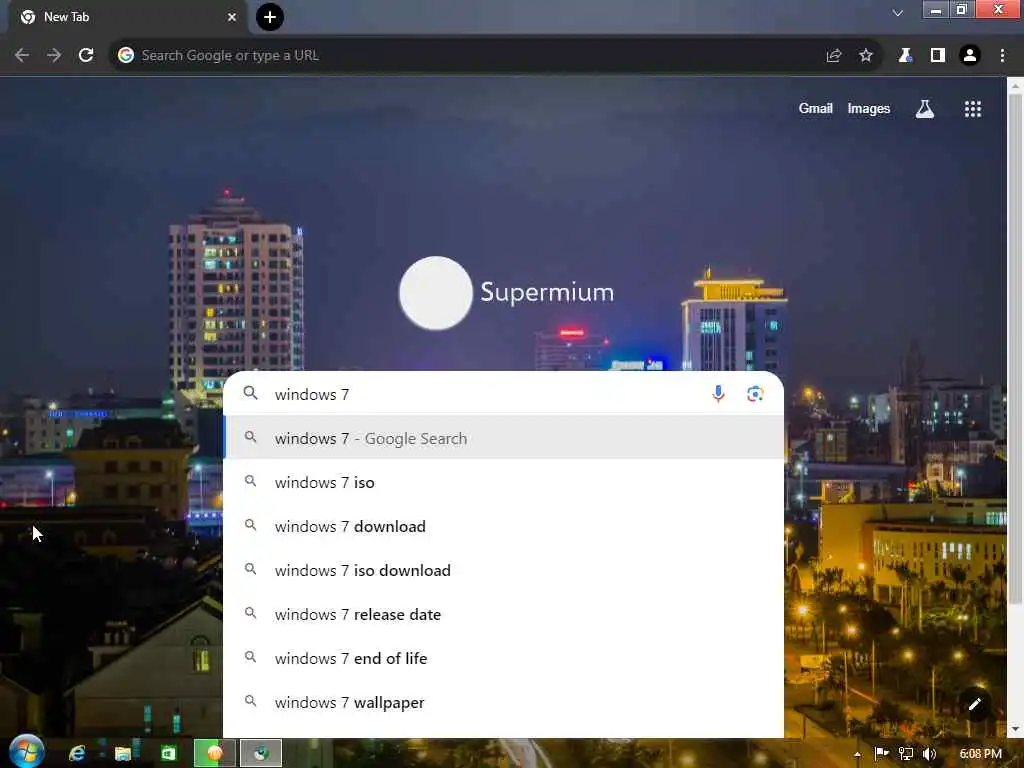
Task: Click the scrollbar up arrow
Action: pyautogui.click(x=1015, y=85)
